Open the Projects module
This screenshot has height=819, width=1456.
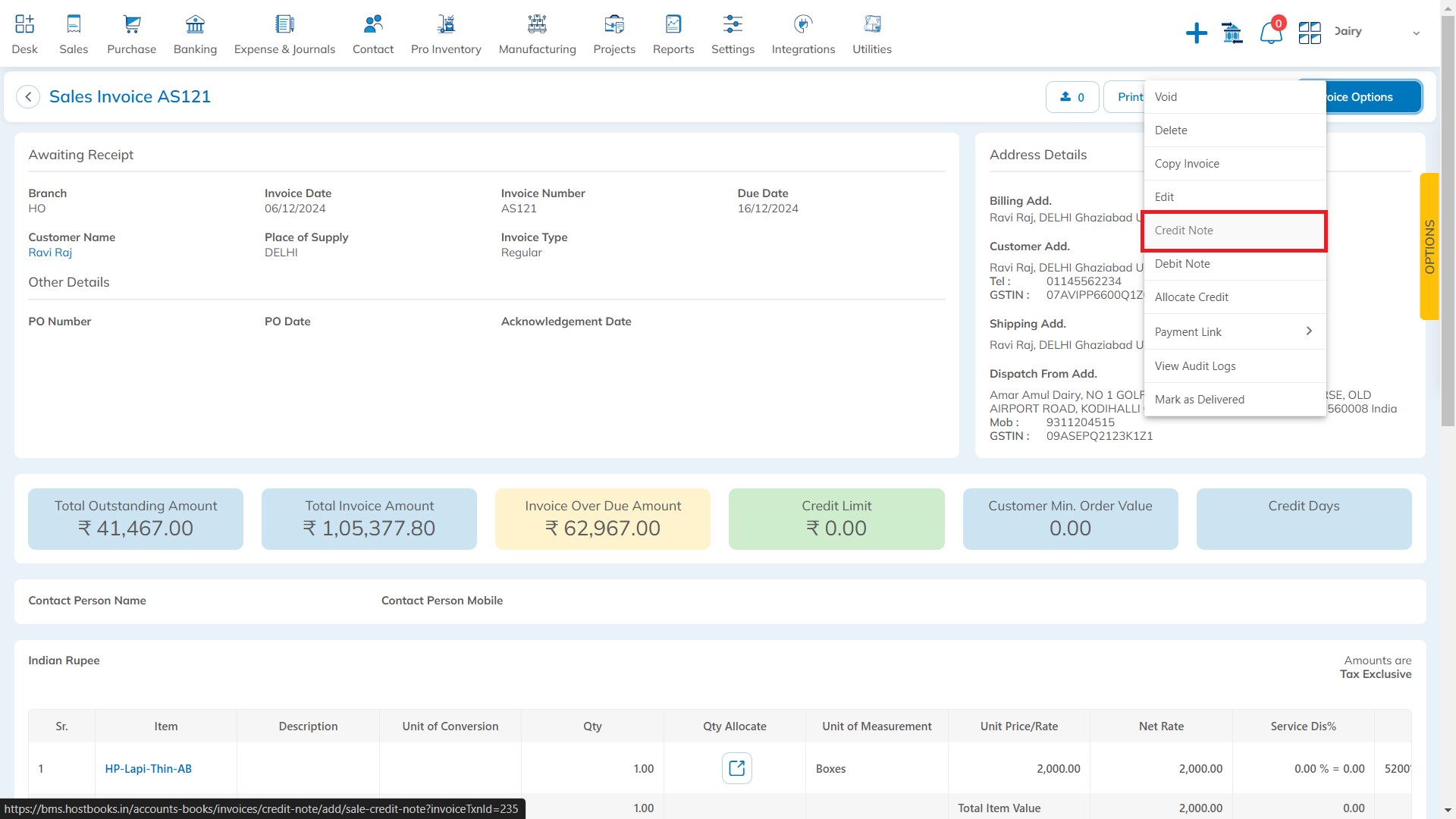tap(614, 34)
